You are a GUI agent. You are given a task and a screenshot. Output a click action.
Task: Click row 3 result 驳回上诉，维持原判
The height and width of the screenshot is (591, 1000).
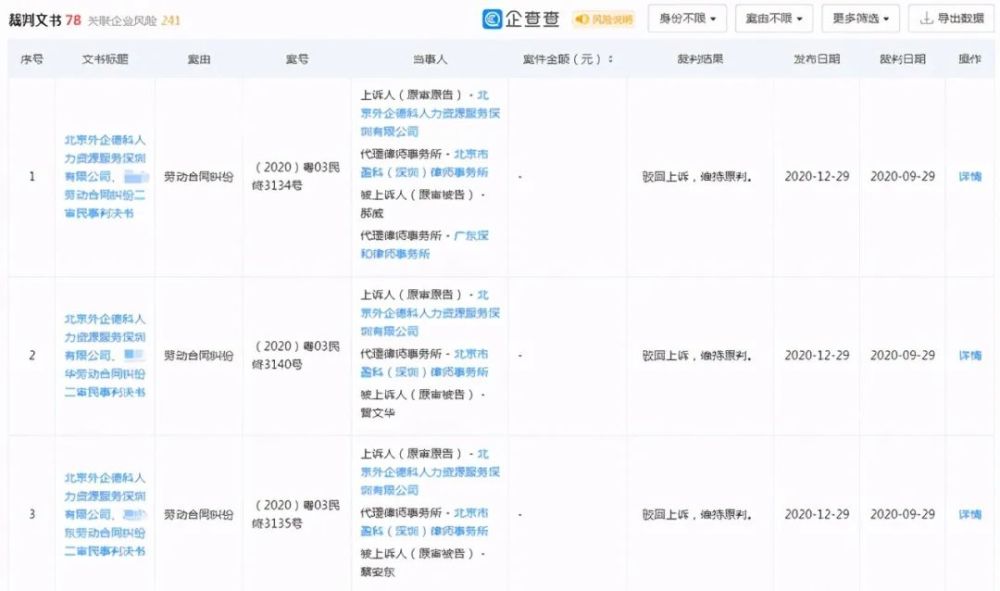tap(697, 514)
